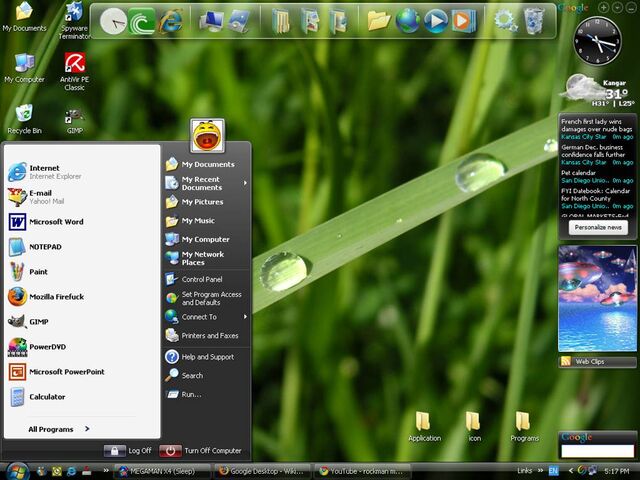Select Recycle Bin desktop icon
This screenshot has width=640, height=480.
pos(24,119)
